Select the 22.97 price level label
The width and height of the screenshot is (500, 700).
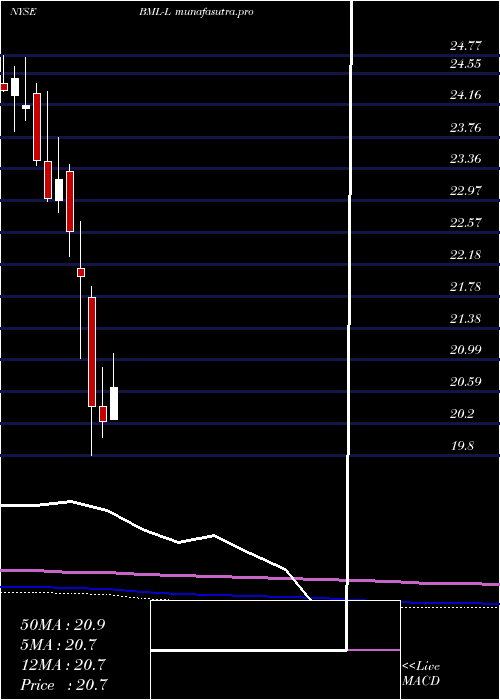465,191
